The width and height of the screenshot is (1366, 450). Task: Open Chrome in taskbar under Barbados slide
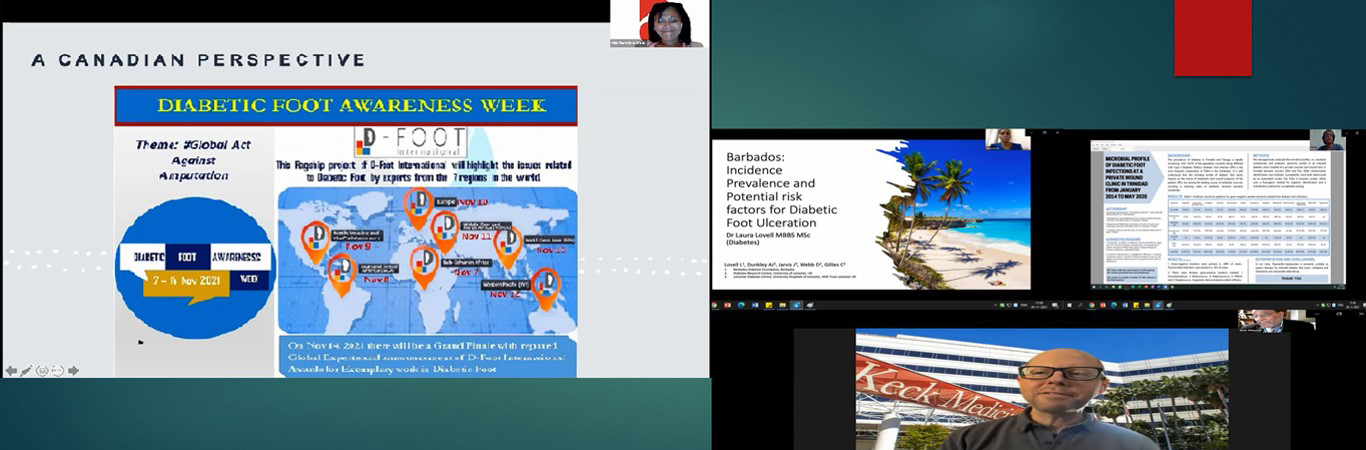click(x=714, y=305)
